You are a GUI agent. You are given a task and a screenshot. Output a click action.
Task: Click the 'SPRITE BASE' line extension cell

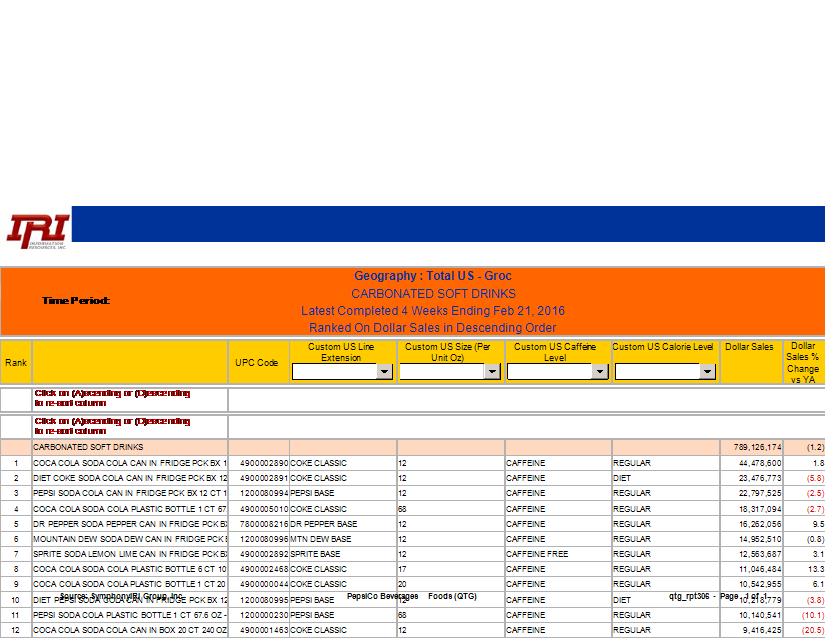315,554
